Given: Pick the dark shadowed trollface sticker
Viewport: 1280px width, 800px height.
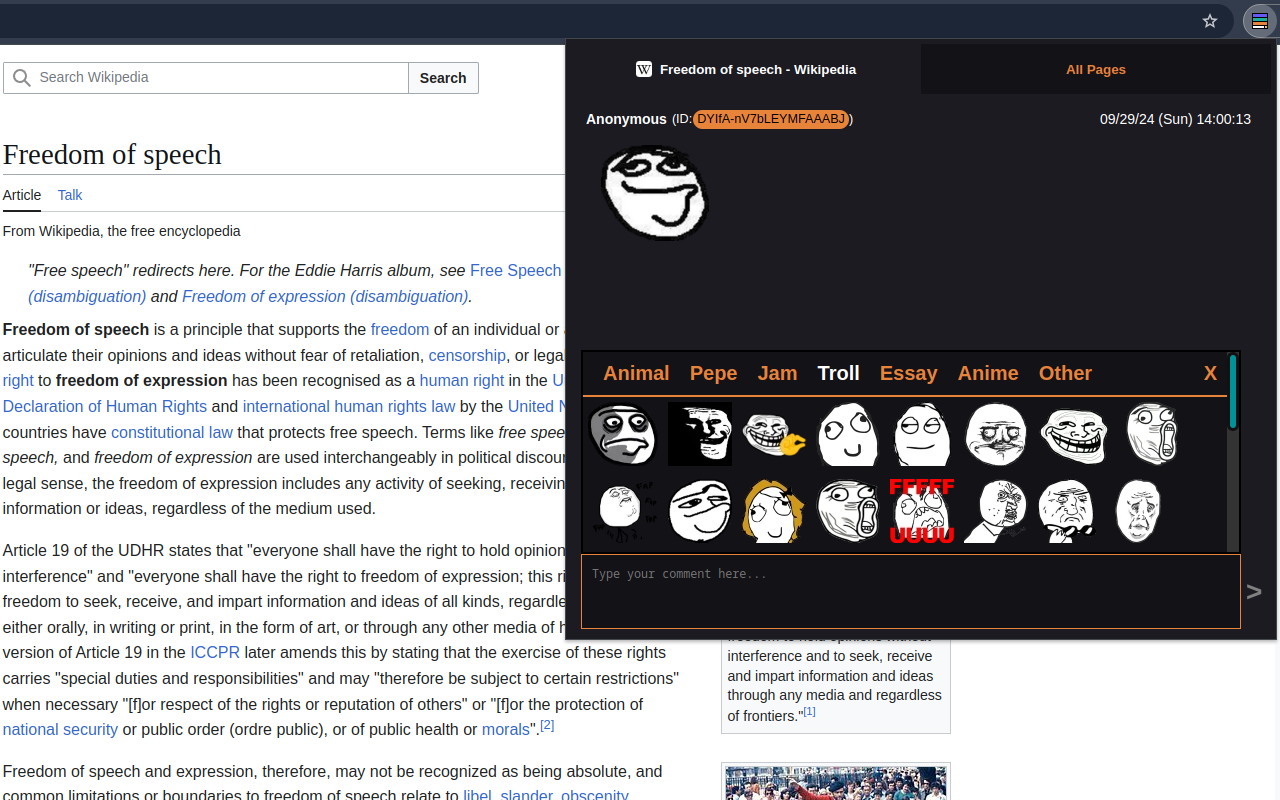Looking at the screenshot, I should click(700, 434).
